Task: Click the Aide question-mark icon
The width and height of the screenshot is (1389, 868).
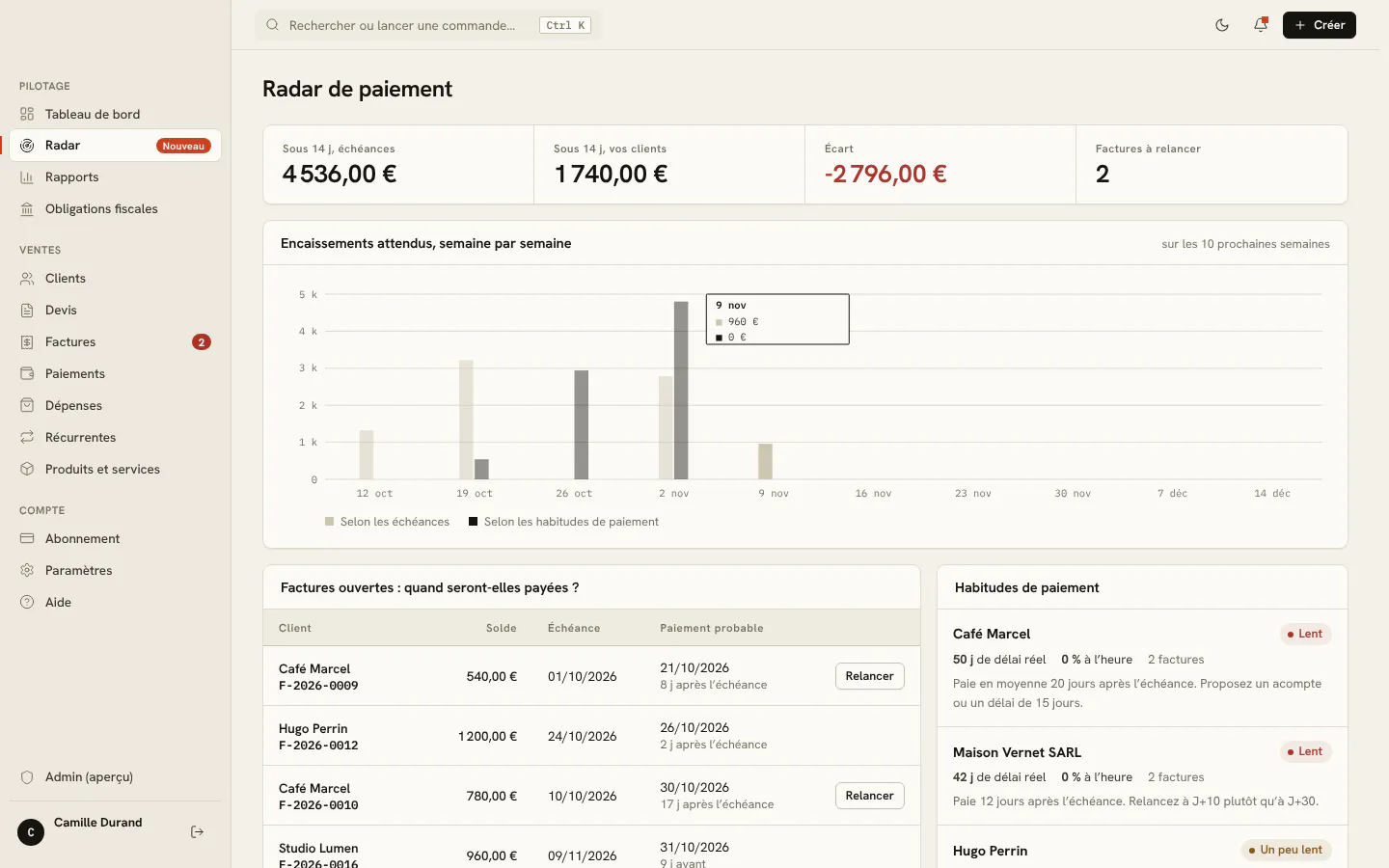Action: click(x=27, y=603)
